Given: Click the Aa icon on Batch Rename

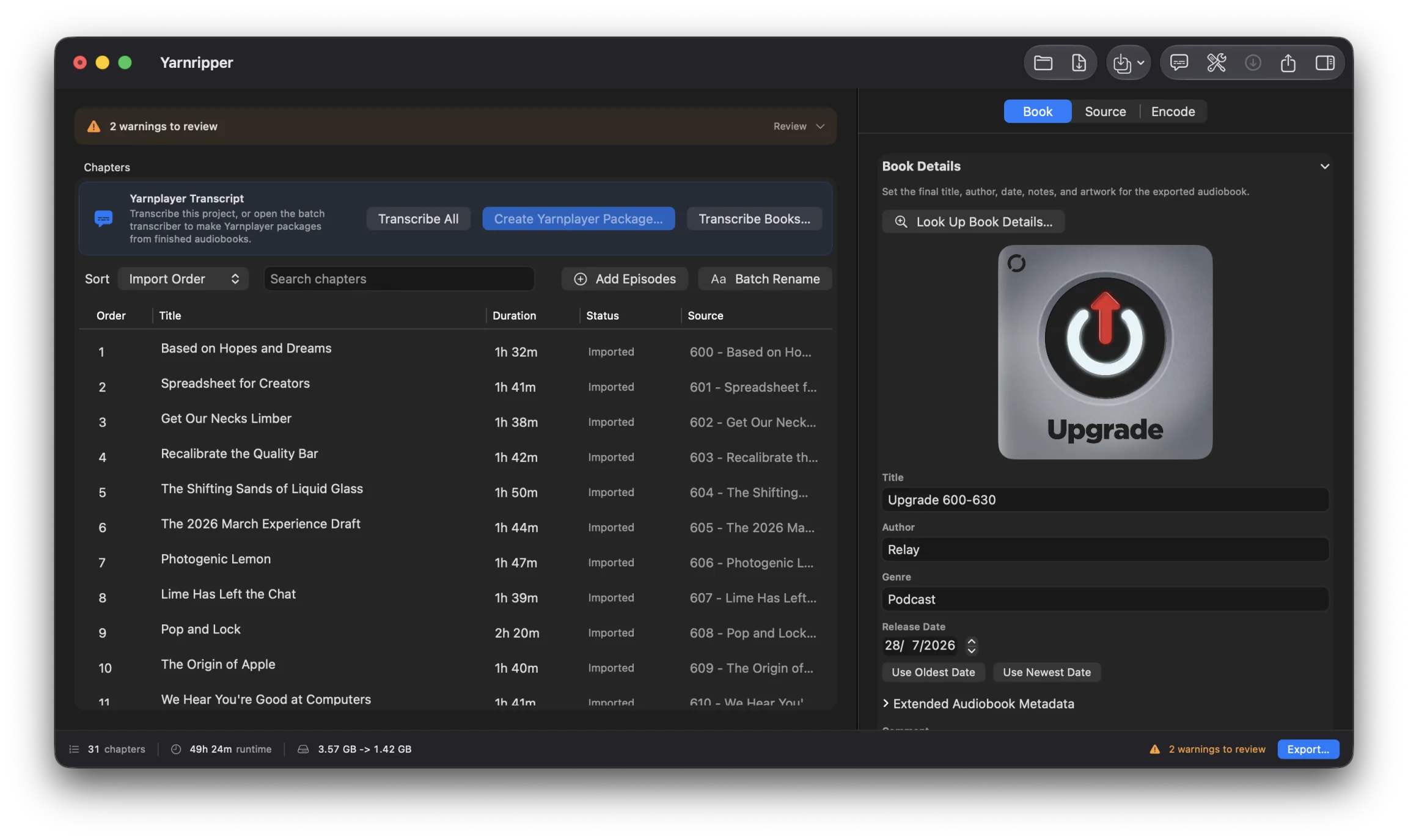Looking at the screenshot, I should [718, 279].
